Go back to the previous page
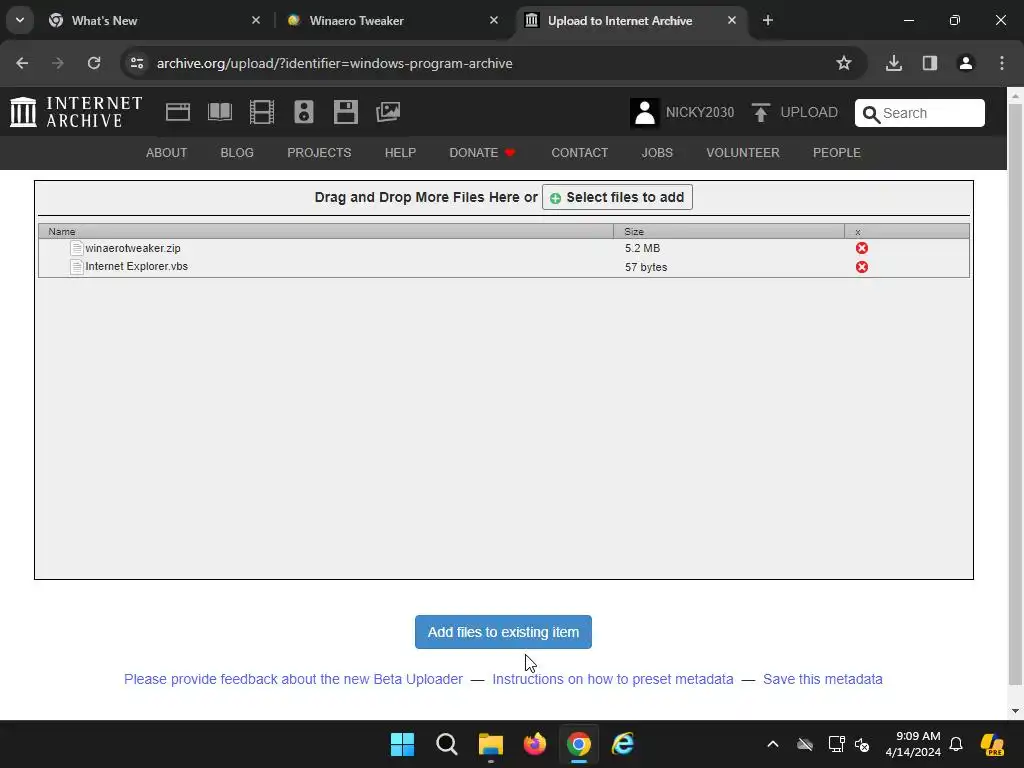The height and width of the screenshot is (768, 1024). coord(22,63)
